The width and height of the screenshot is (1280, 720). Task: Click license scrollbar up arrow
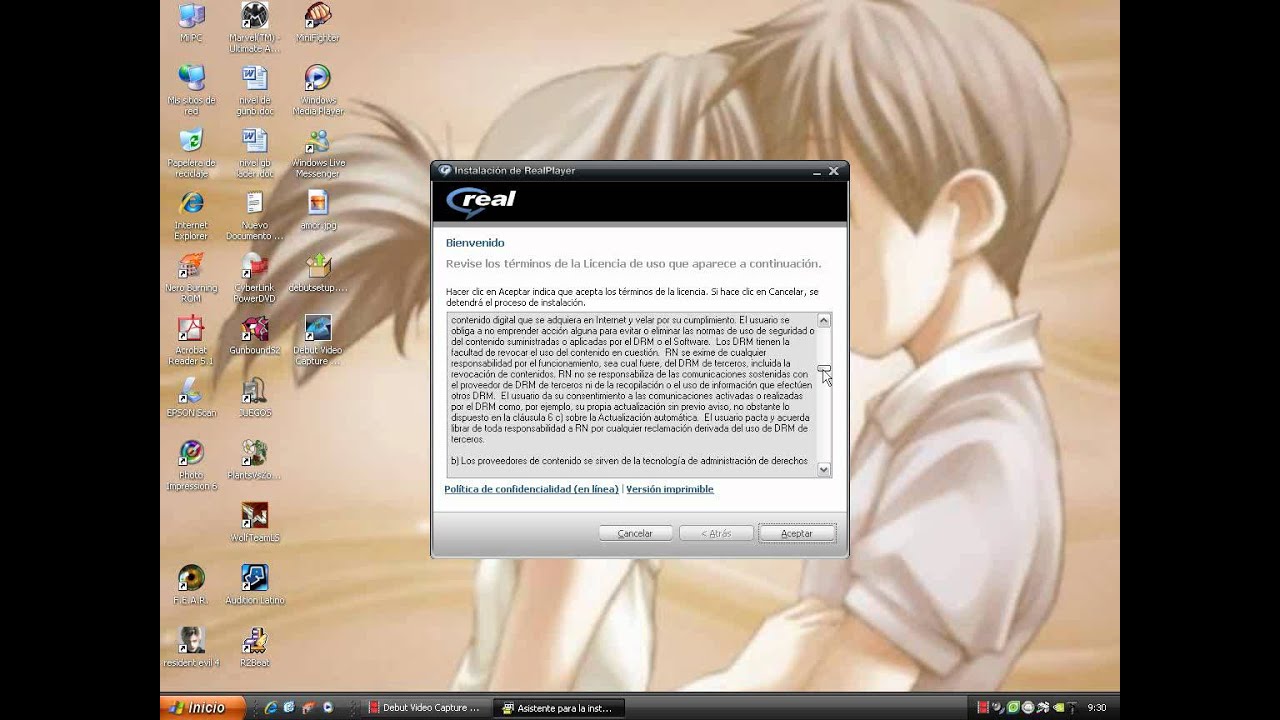pos(824,321)
